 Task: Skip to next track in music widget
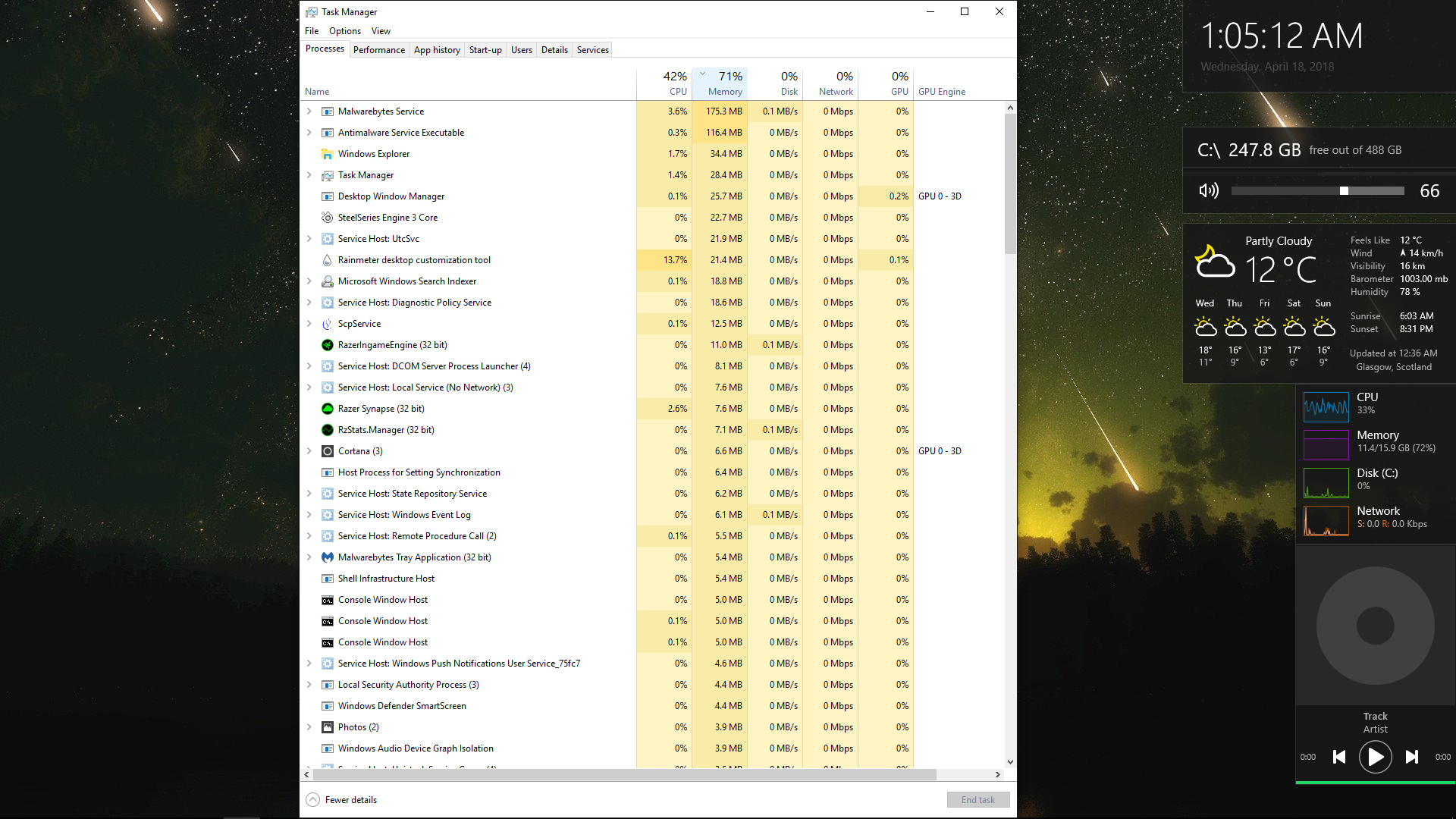(1411, 757)
